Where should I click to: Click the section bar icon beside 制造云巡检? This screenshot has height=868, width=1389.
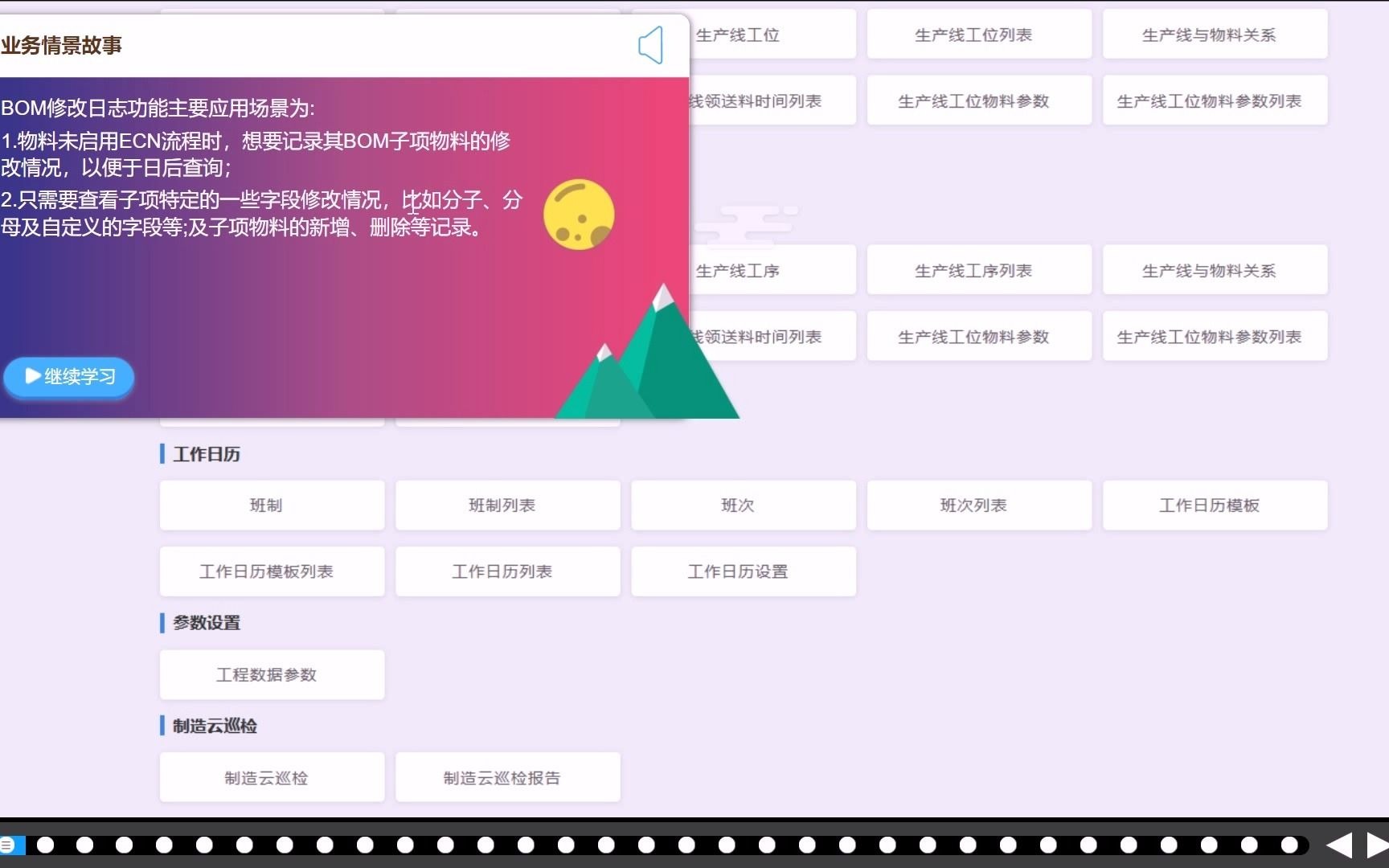click(x=160, y=726)
